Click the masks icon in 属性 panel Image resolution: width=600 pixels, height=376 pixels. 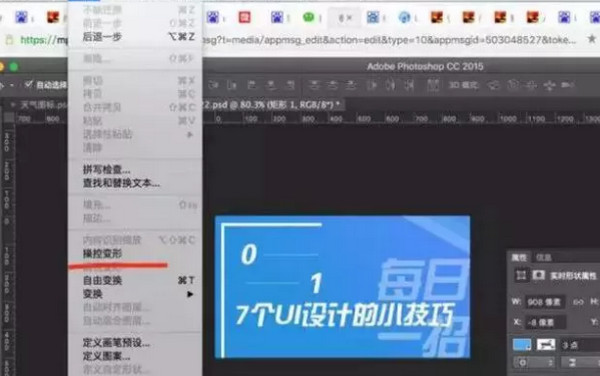pos(538,275)
